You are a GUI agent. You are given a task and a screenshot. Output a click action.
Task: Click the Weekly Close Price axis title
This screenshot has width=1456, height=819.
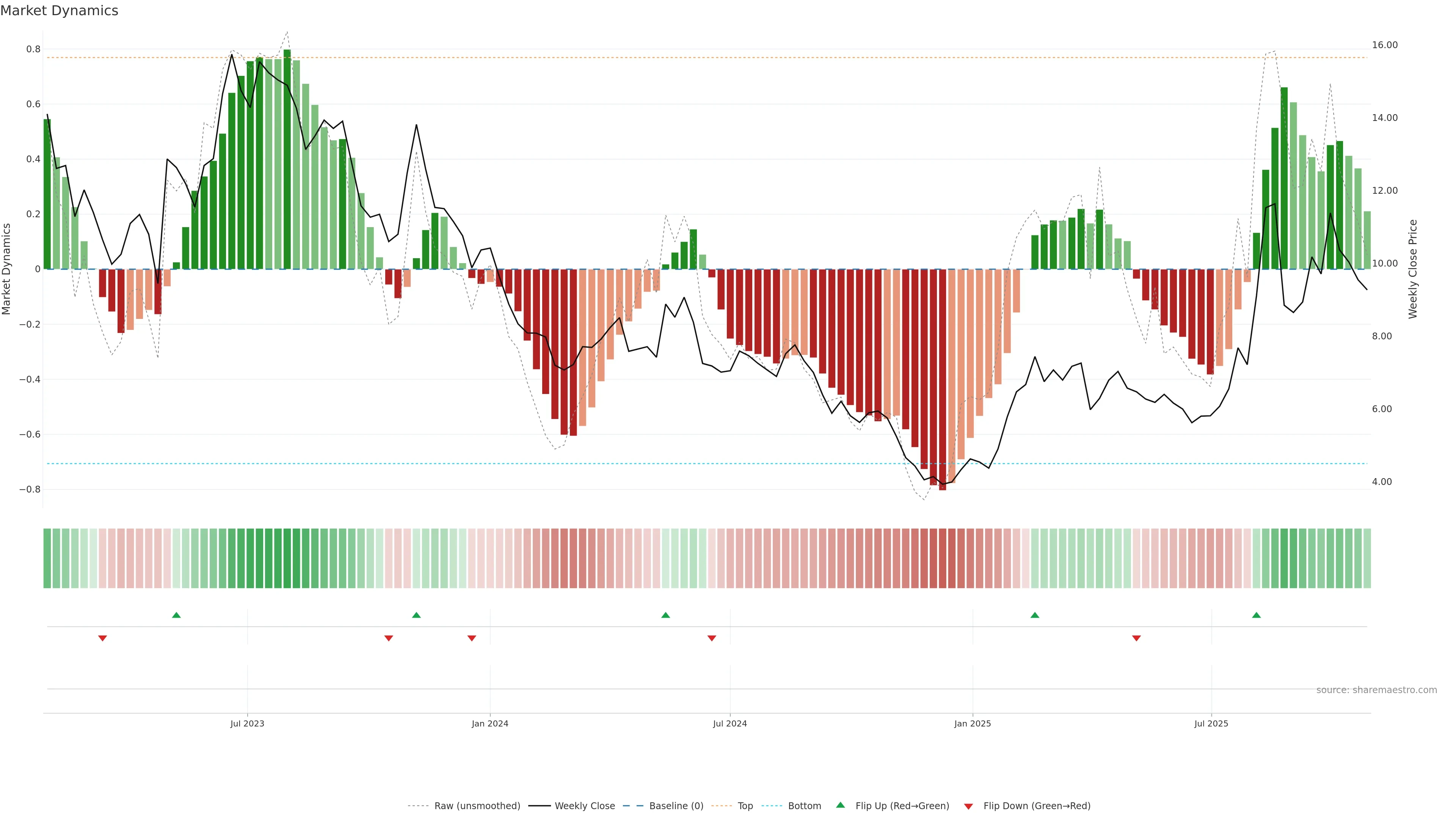(x=1413, y=269)
